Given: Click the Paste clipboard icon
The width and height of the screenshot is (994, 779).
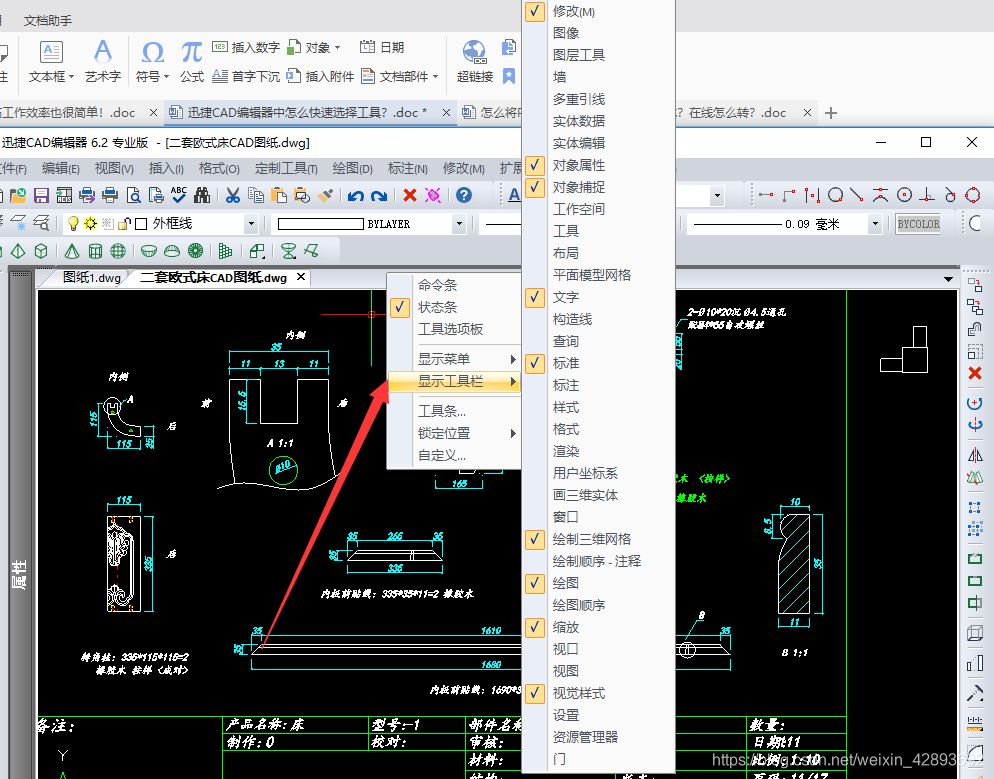Looking at the screenshot, I should pos(278,195).
